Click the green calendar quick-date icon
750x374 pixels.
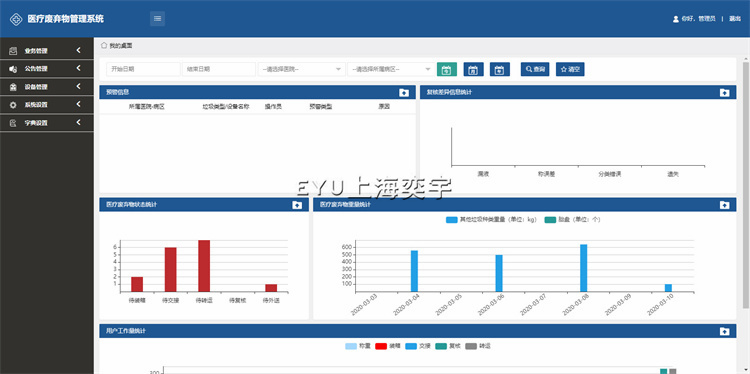(x=447, y=69)
